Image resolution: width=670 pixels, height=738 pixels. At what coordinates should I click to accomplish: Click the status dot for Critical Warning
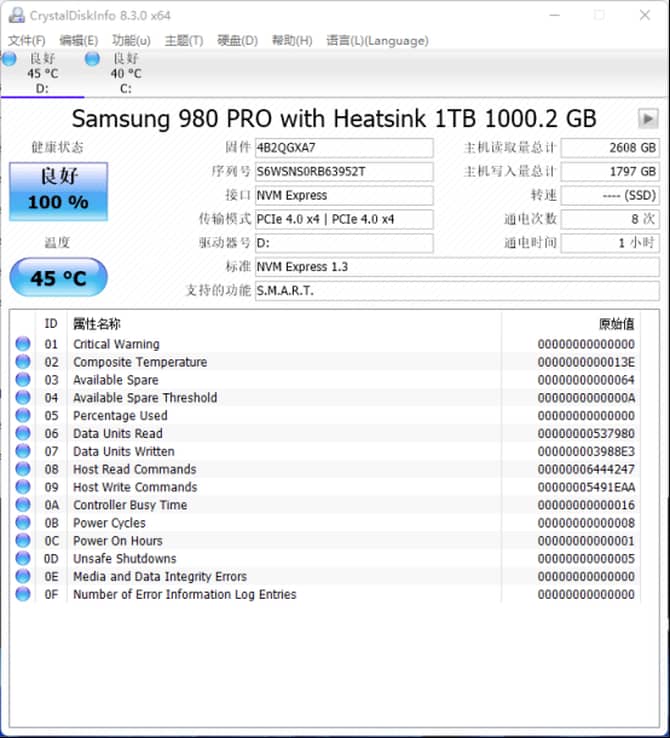pos(23,344)
